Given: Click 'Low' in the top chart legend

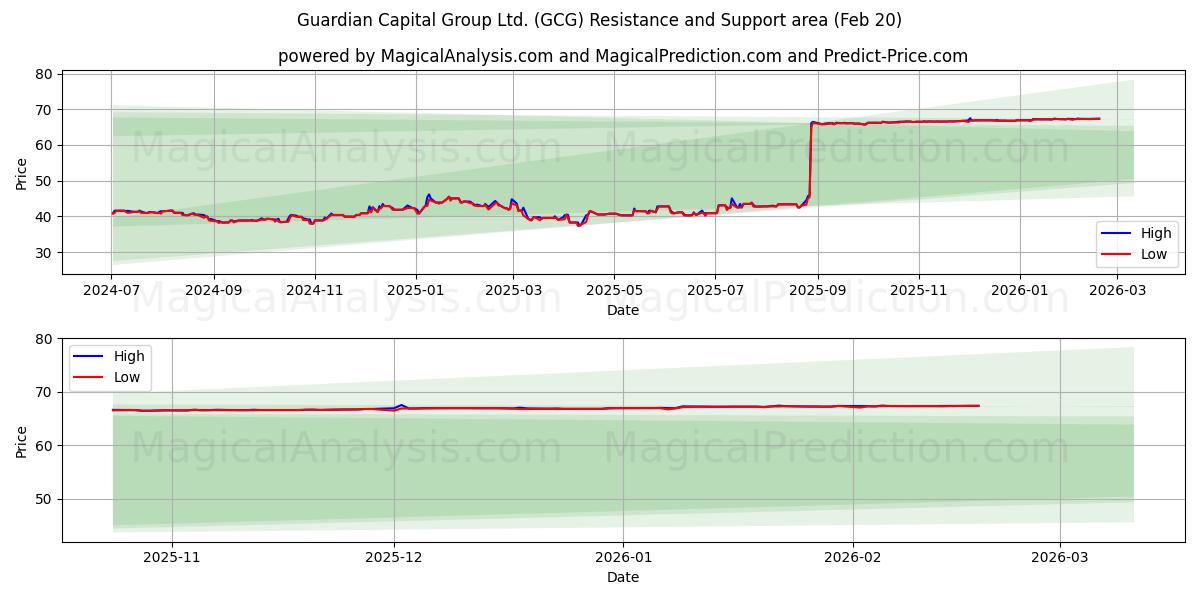Looking at the screenshot, I should tap(1154, 254).
